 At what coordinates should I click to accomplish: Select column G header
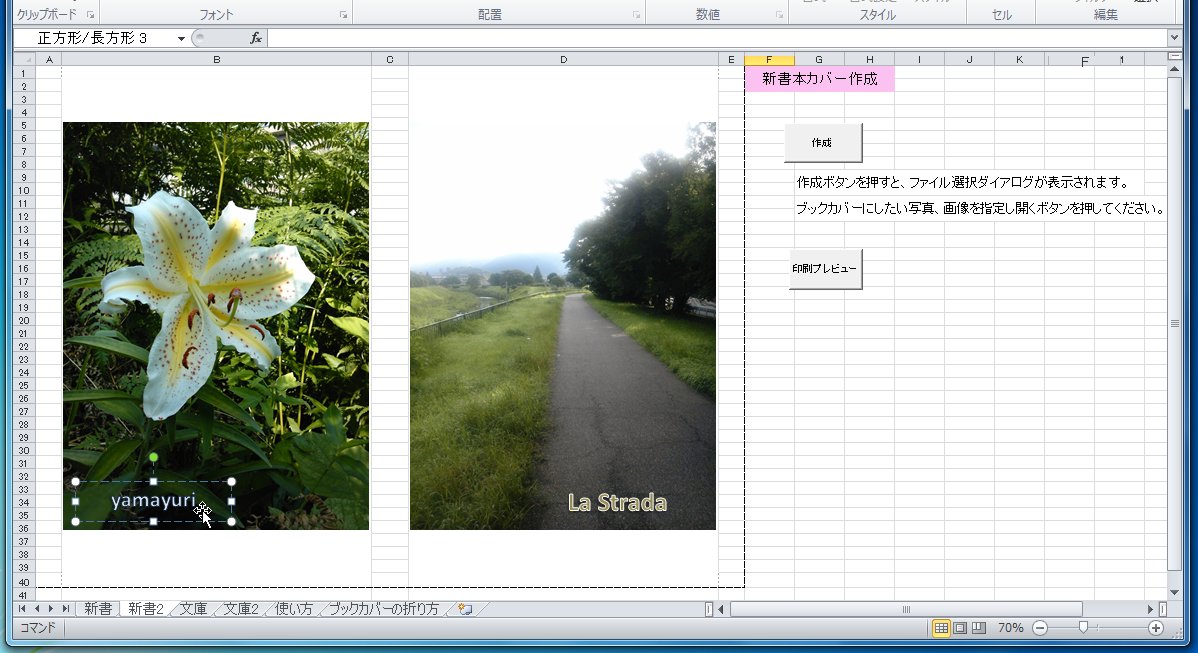pyautogui.click(x=819, y=60)
